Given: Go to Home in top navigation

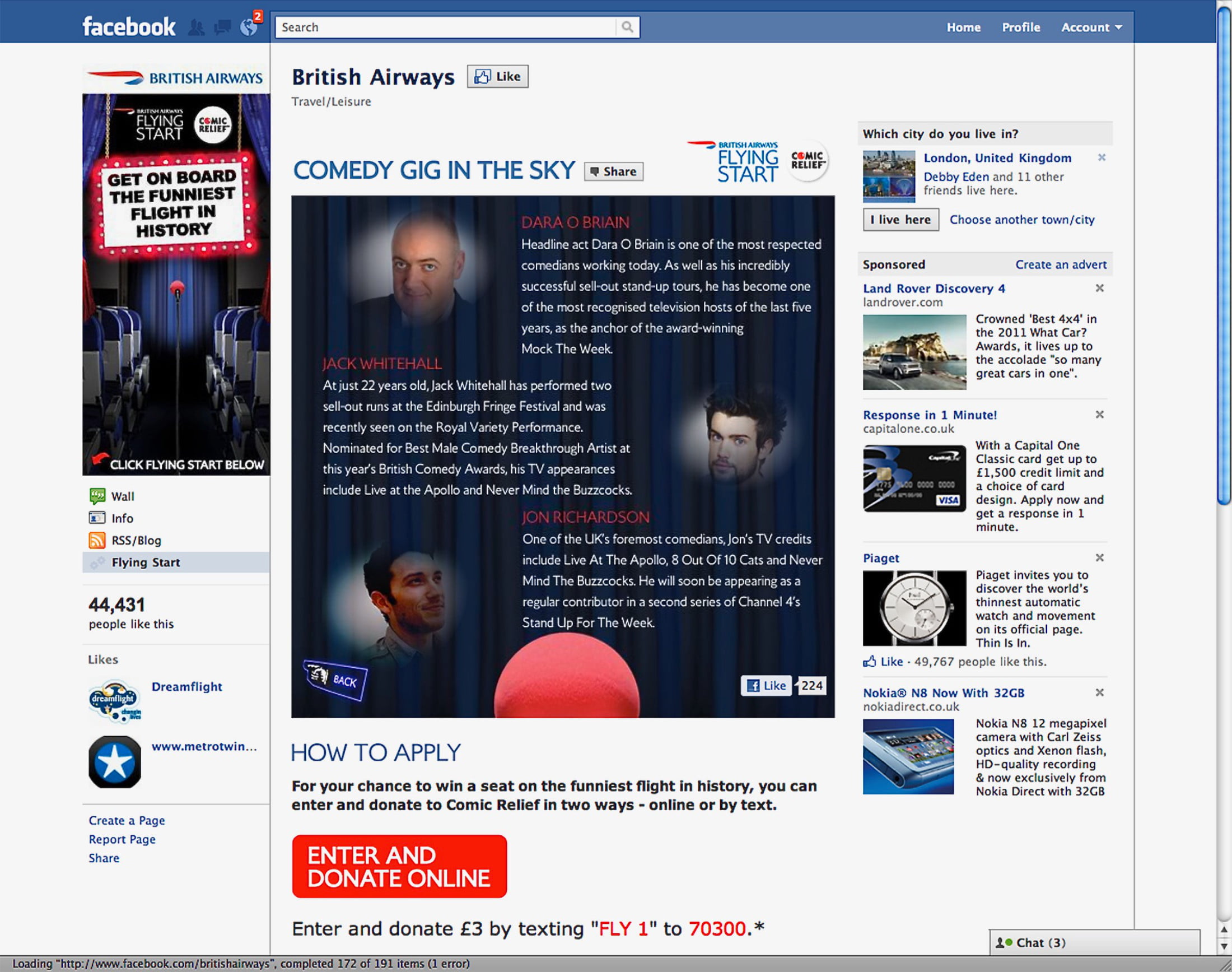Looking at the screenshot, I should (x=963, y=27).
